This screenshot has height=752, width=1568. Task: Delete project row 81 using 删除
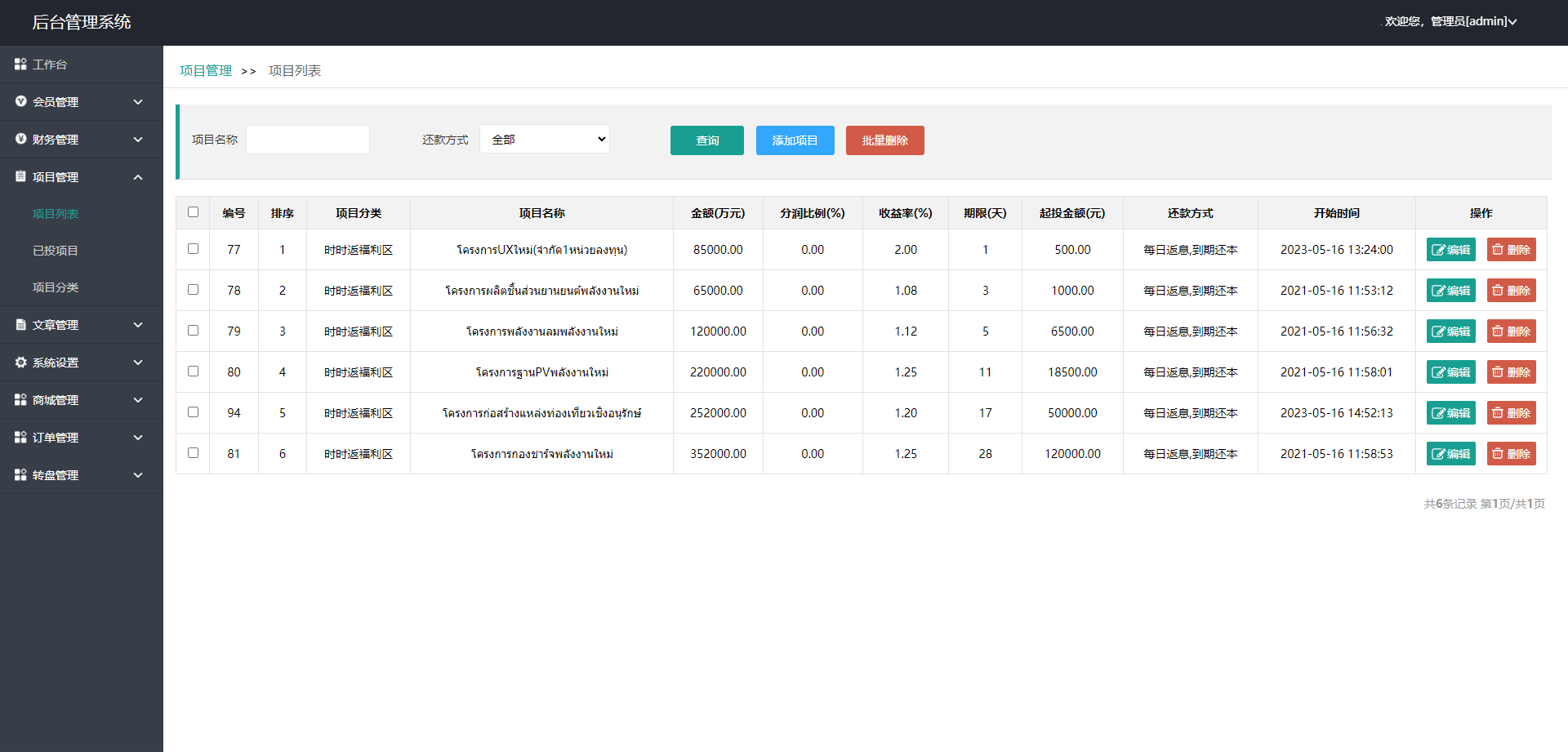[1511, 454]
